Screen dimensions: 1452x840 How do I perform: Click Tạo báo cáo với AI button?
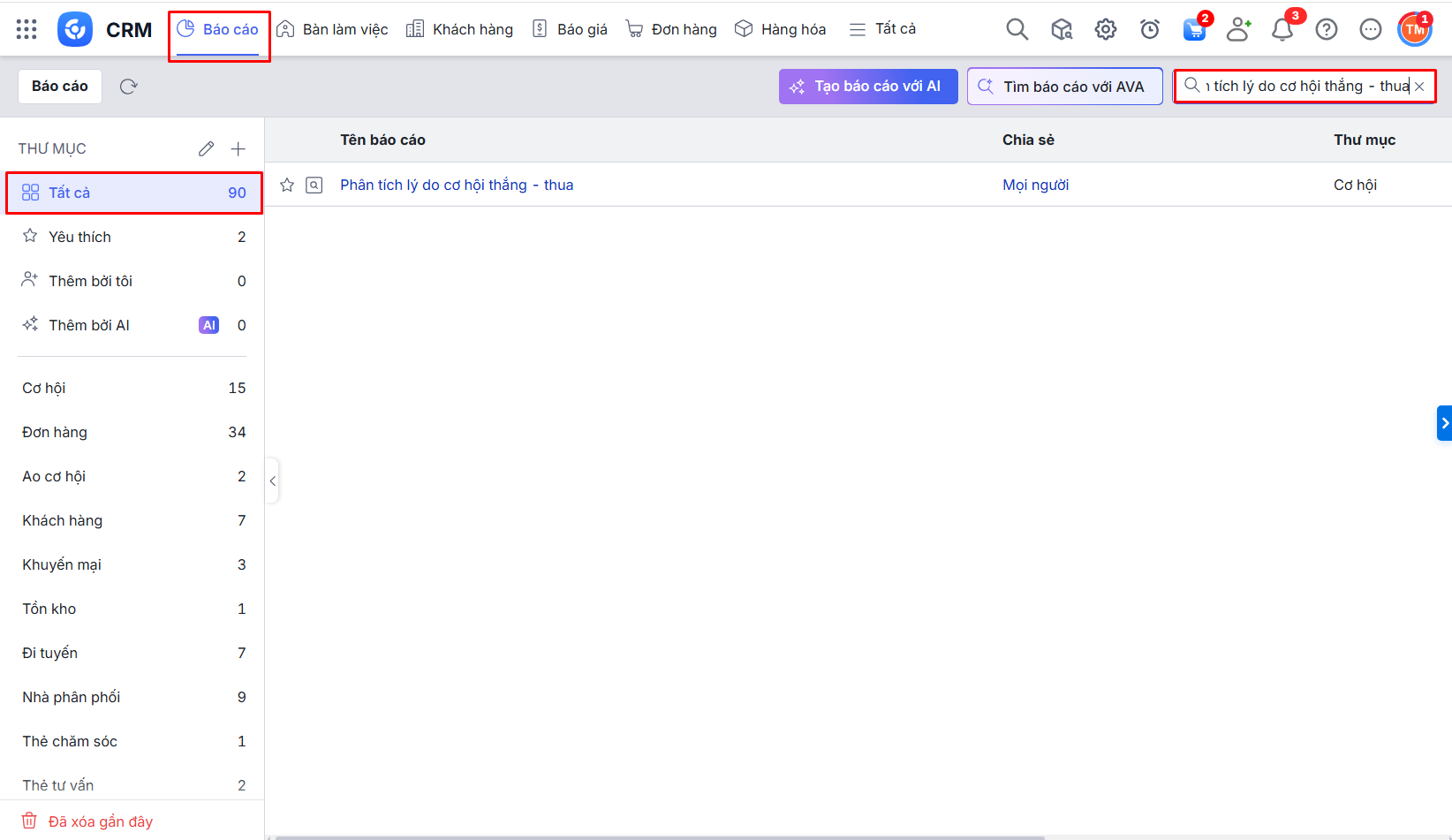(868, 87)
